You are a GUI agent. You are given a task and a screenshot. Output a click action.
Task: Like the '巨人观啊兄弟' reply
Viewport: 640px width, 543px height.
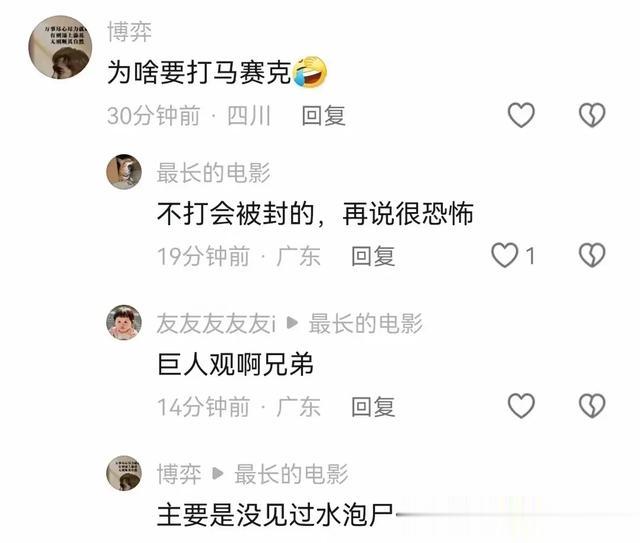(x=521, y=406)
